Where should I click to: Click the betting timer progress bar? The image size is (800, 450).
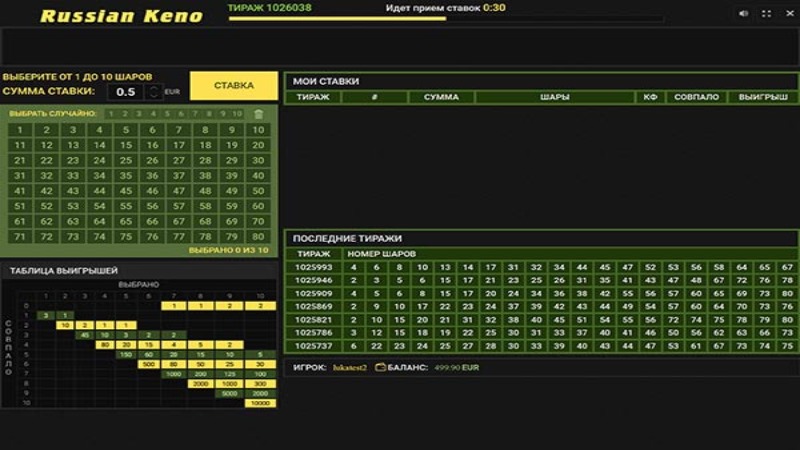[x=446, y=19]
